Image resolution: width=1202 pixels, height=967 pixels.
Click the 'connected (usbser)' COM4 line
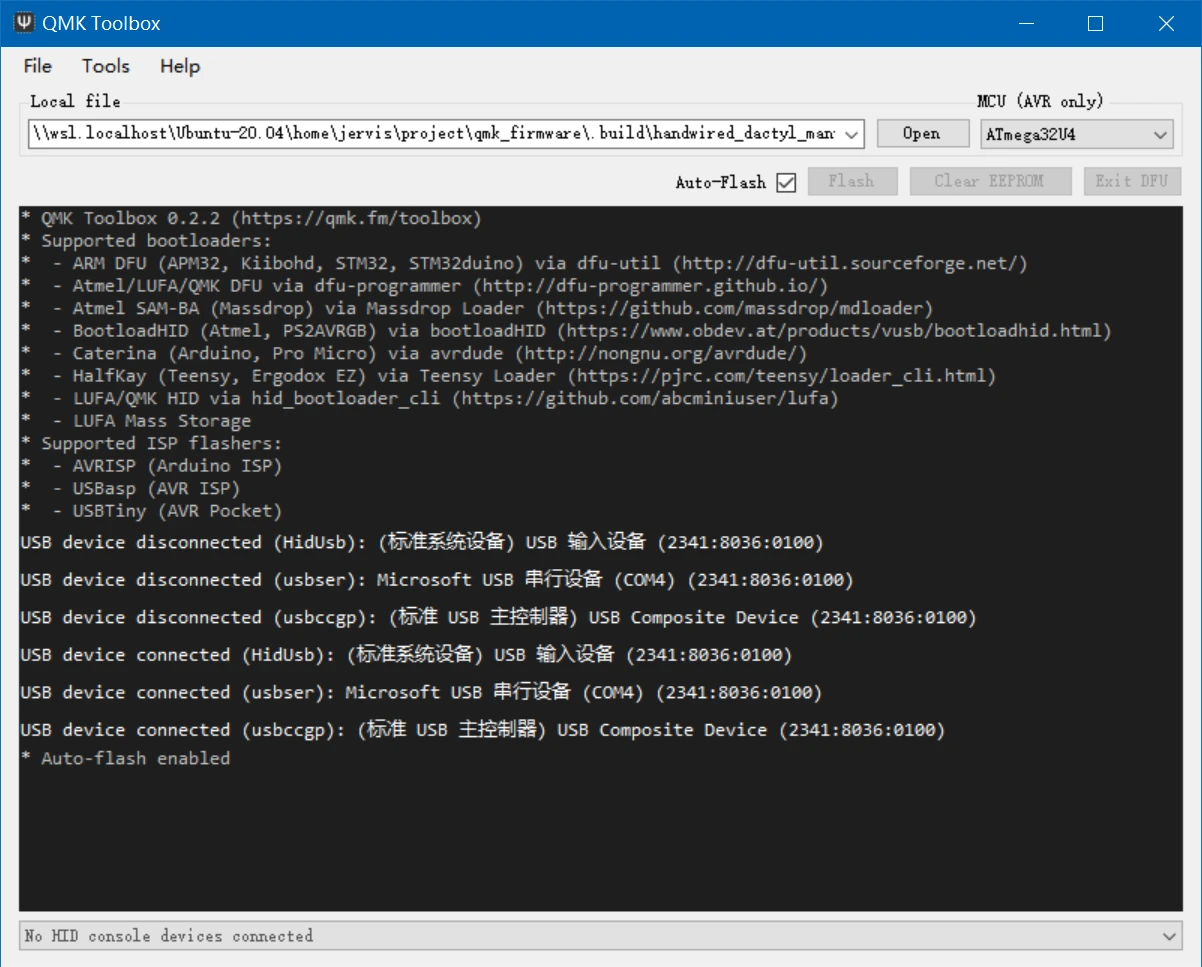click(x=422, y=692)
